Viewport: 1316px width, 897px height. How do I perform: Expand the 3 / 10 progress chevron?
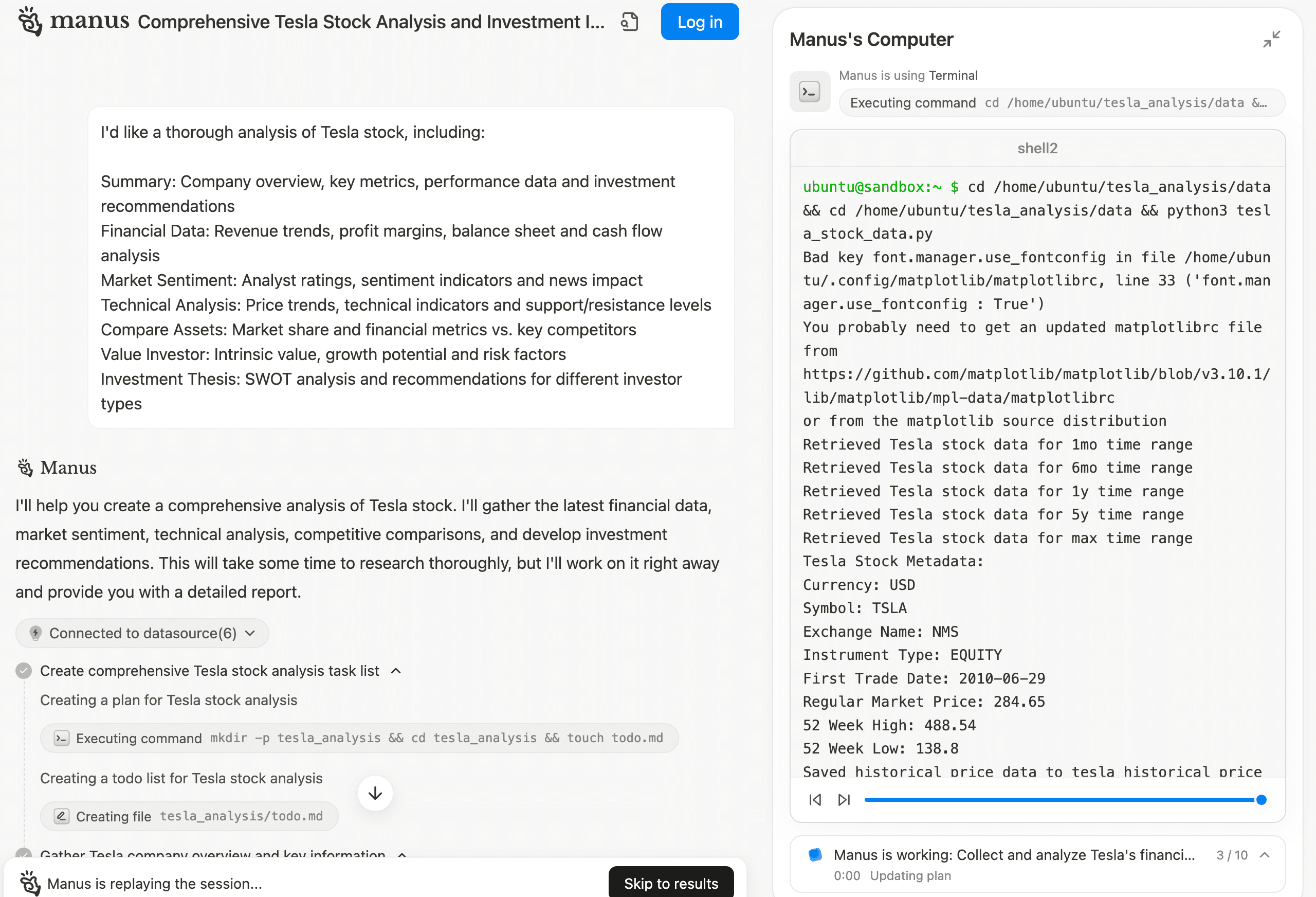(1265, 854)
